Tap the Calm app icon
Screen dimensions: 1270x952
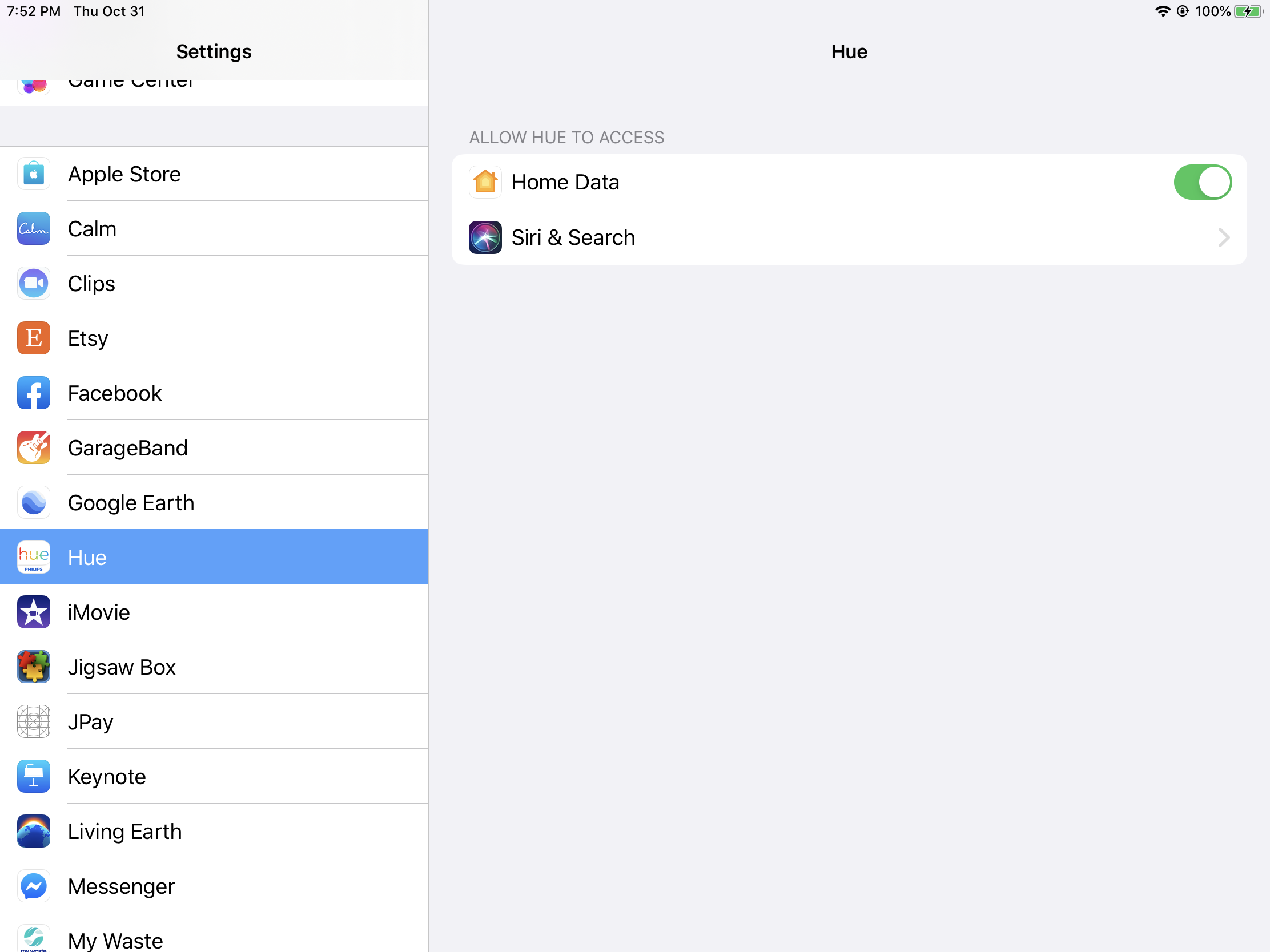[33, 228]
